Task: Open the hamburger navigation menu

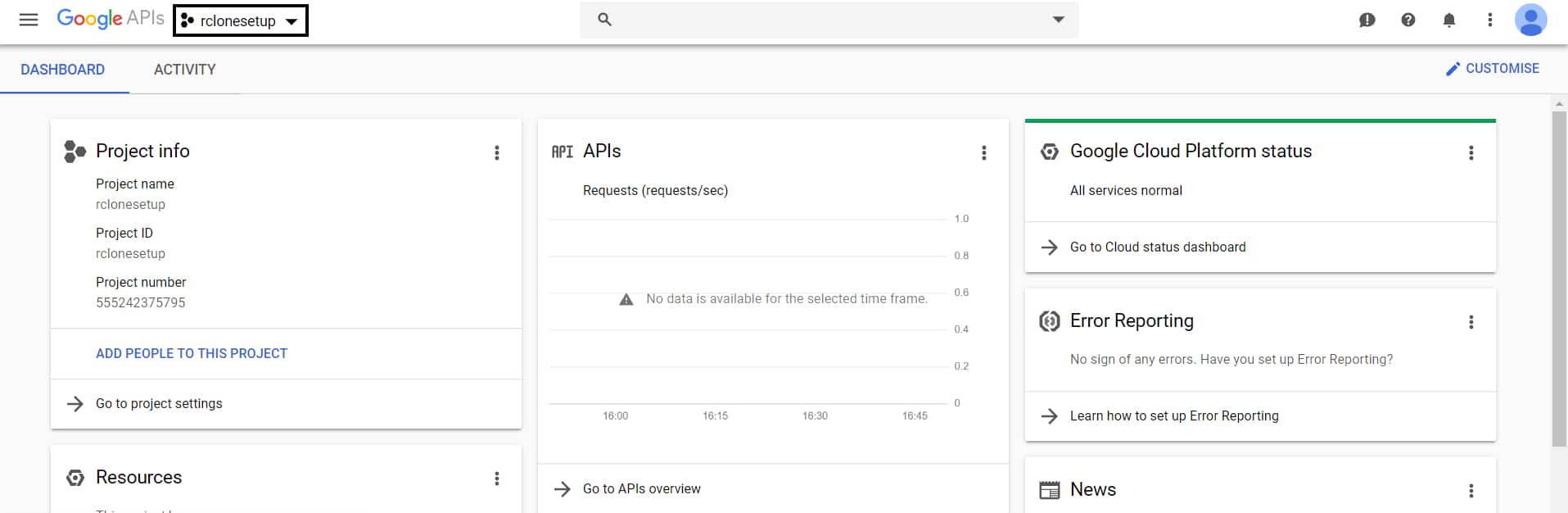Action: 29,20
